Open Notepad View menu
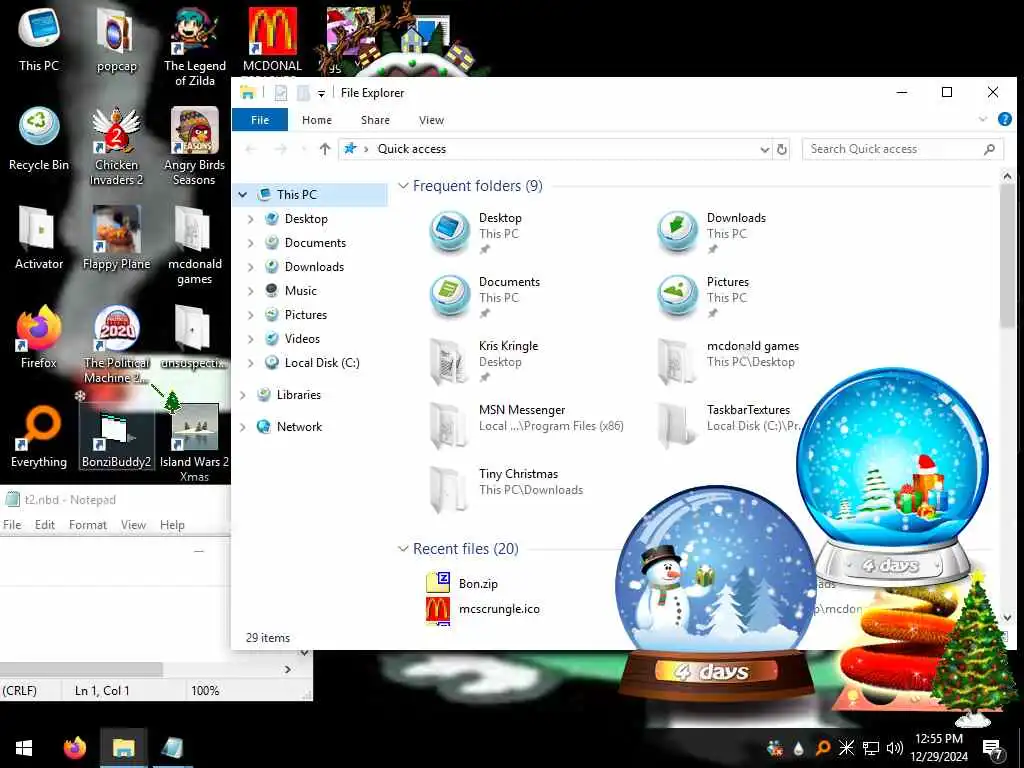The image size is (1024, 768). [x=133, y=525]
